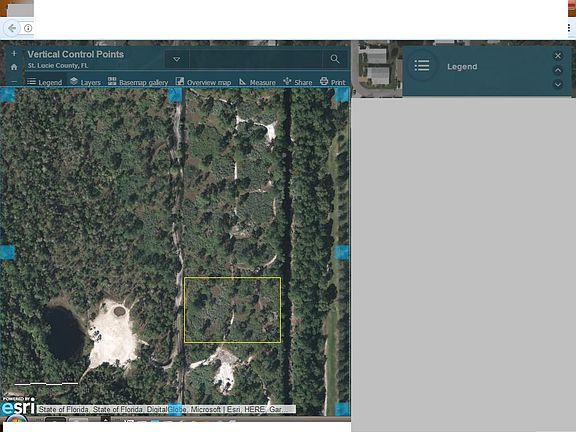Open the Print tool
Image resolution: width=576 pixels, height=432 pixels.
(x=332, y=82)
